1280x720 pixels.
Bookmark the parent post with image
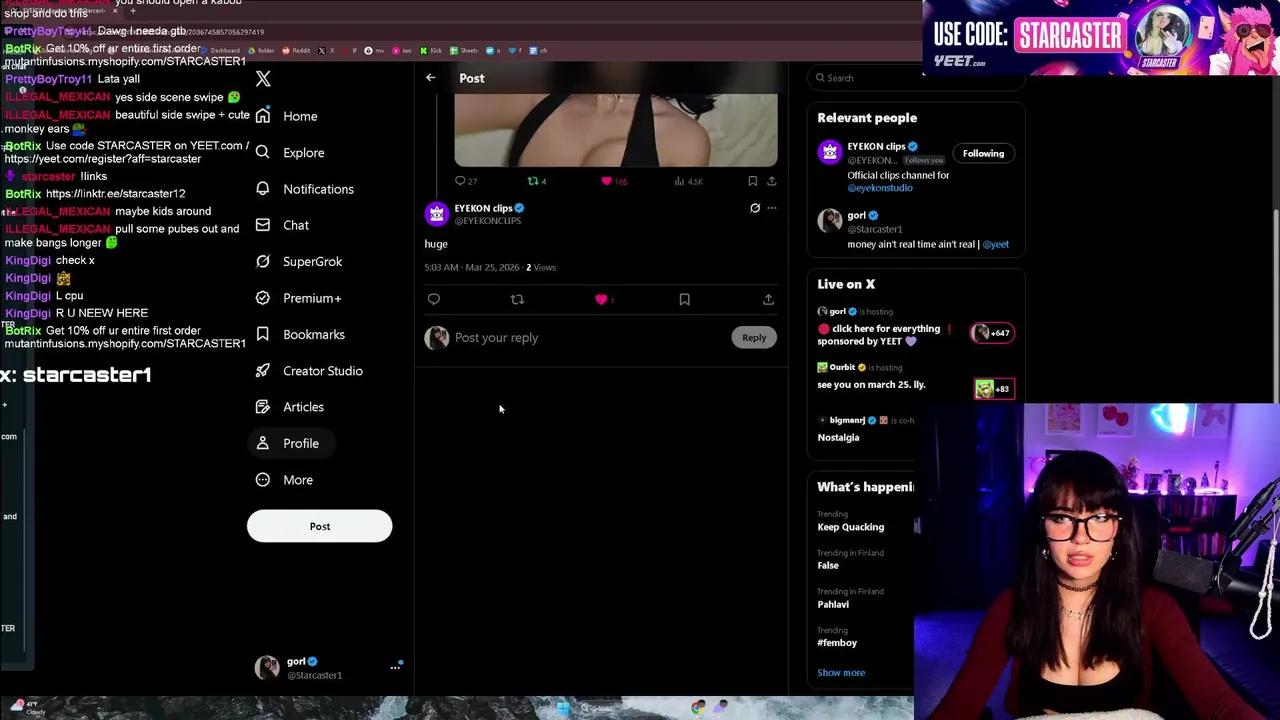pos(752,181)
